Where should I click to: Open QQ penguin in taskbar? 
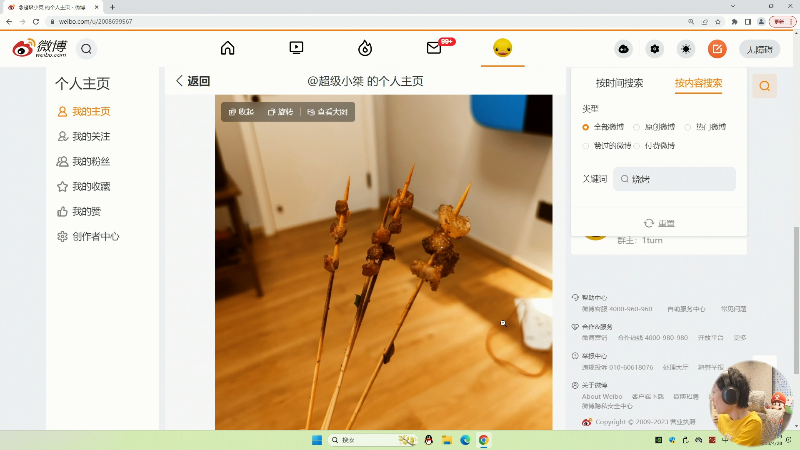coord(429,440)
